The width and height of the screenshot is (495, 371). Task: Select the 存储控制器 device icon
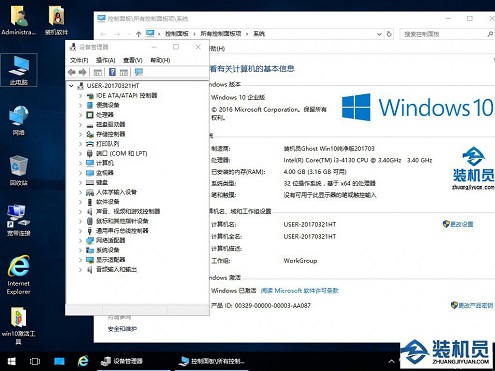[x=90, y=134]
